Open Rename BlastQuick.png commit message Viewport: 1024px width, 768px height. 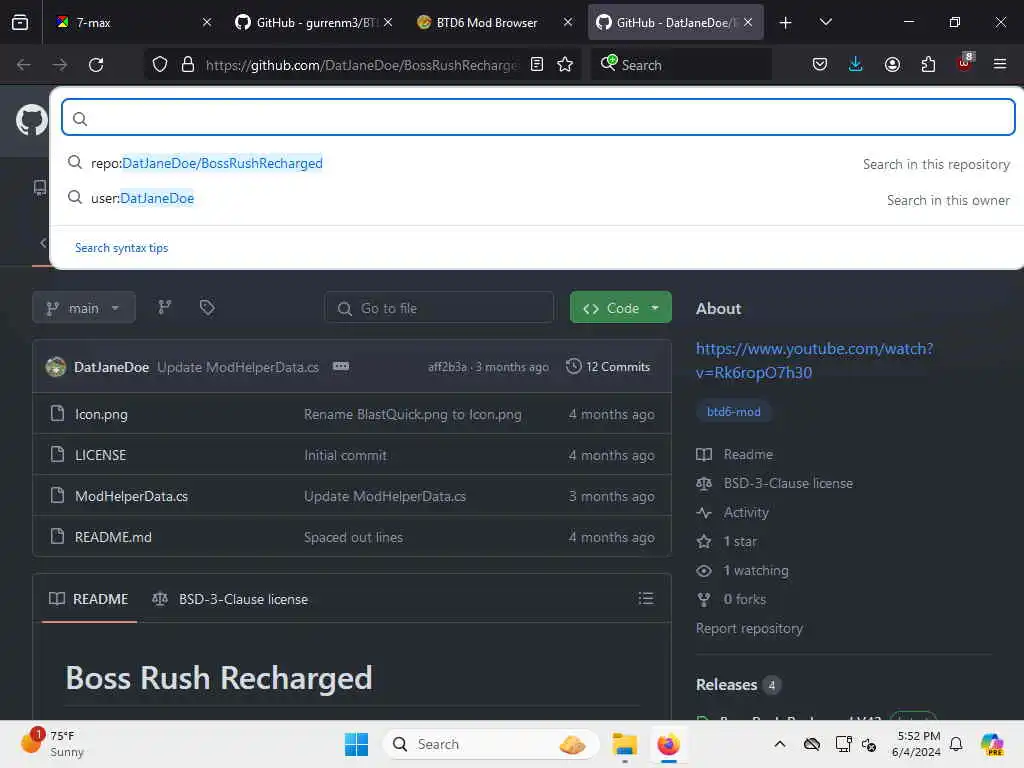point(413,414)
